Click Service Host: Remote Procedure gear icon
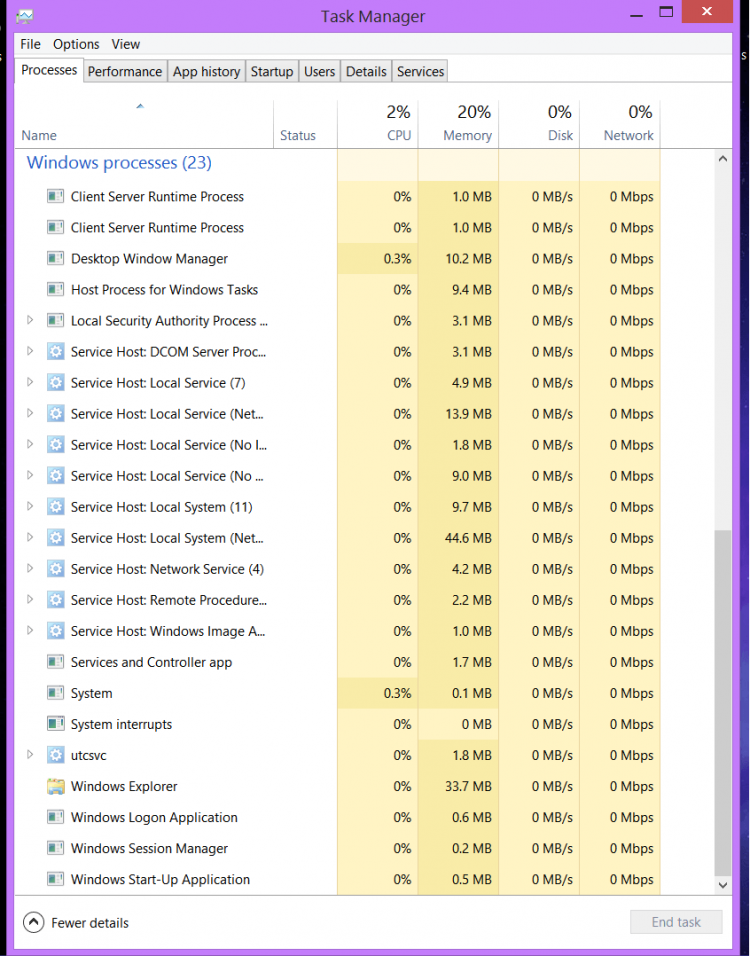 [x=55, y=600]
